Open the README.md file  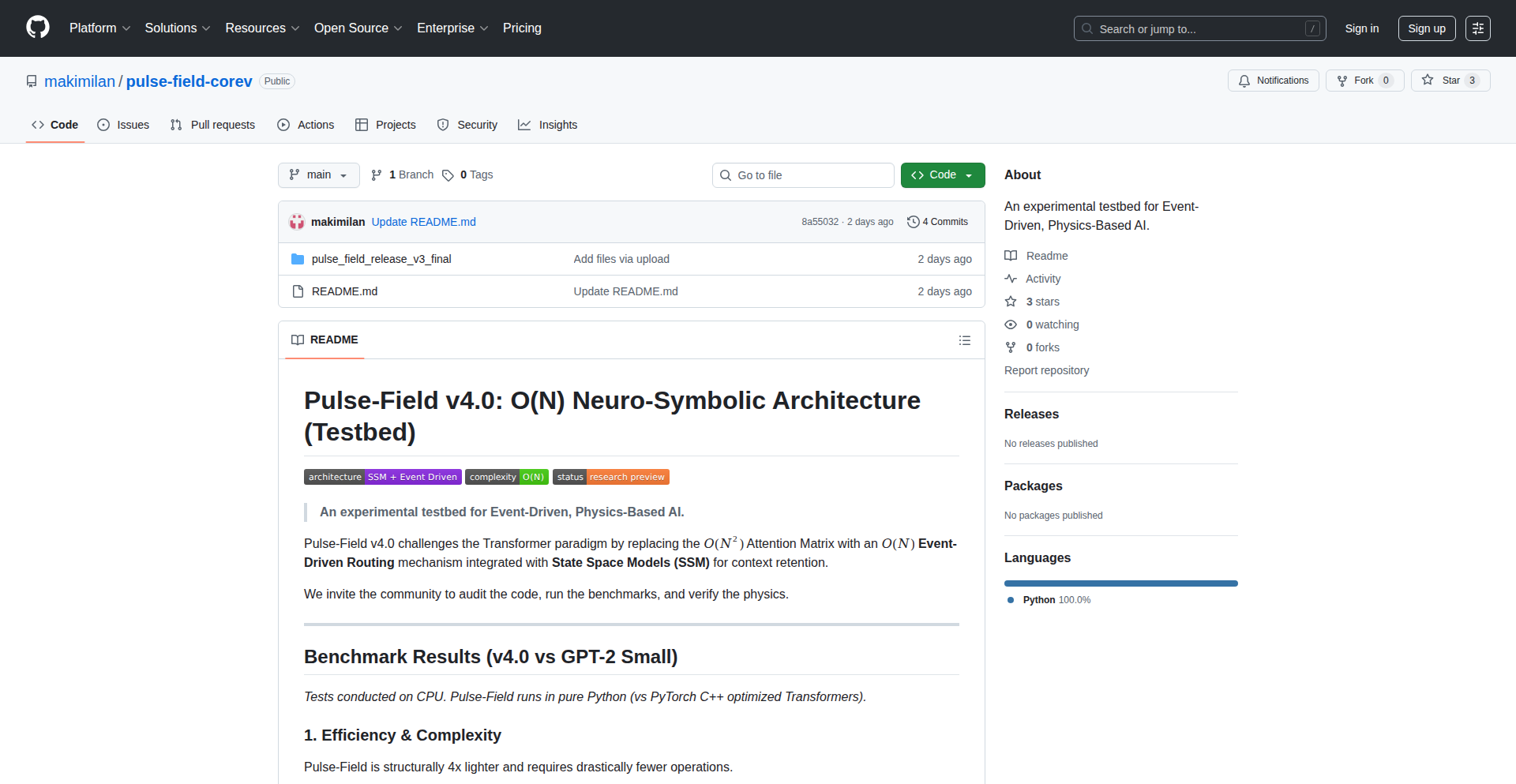tap(344, 291)
